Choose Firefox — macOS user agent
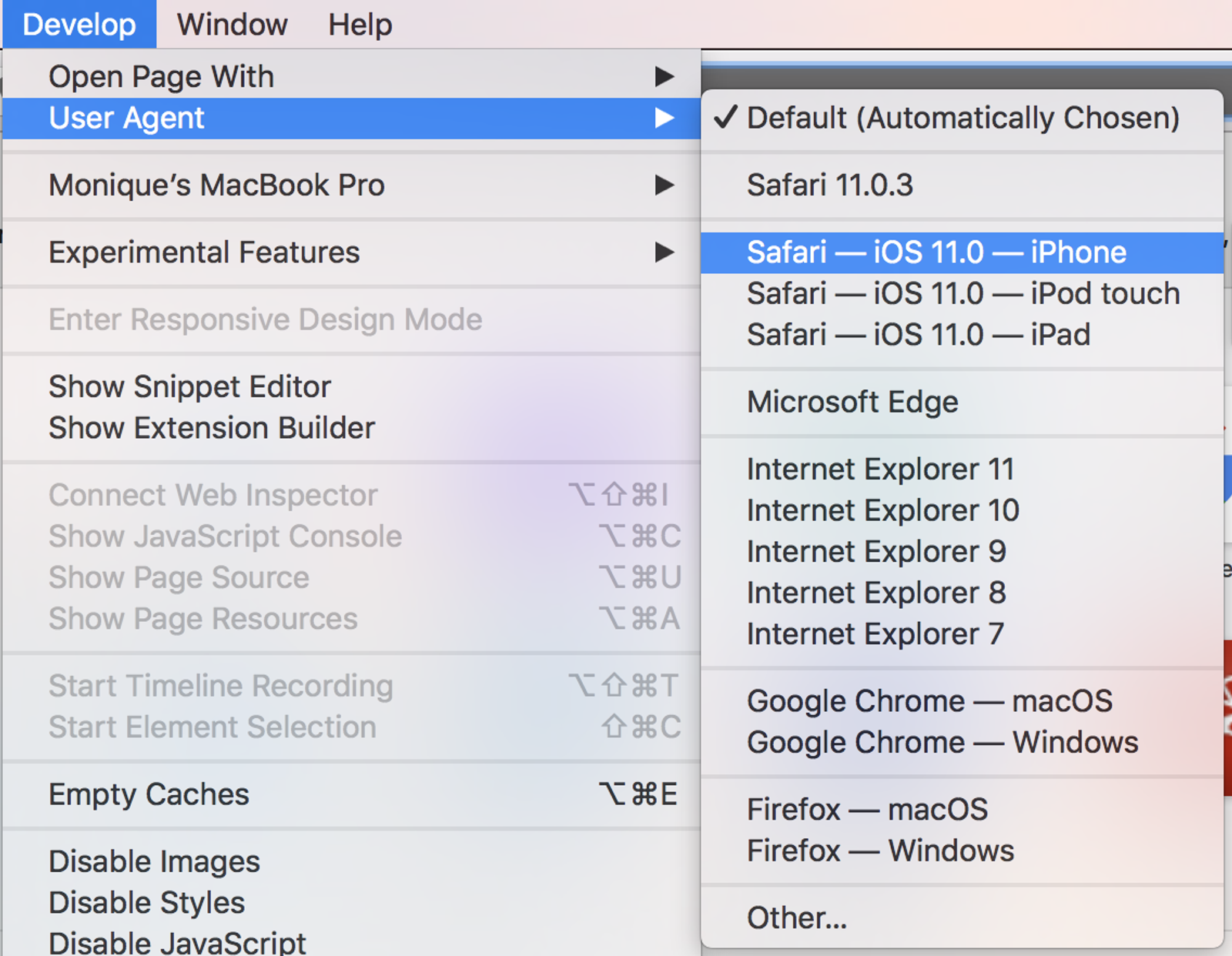This screenshot has width=1232, height=956. (962, 809)
